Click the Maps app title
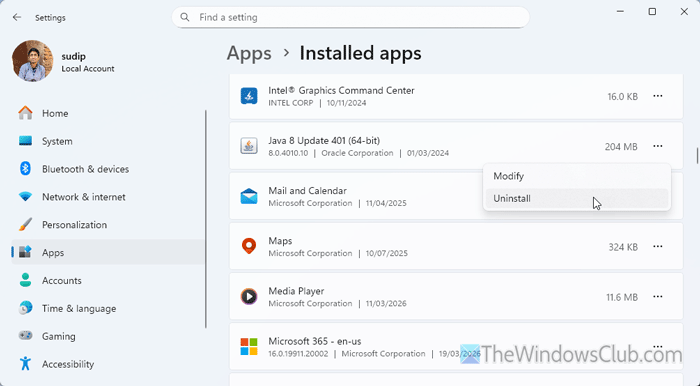This screenshot has height=386, width=700. click(280, 241)
